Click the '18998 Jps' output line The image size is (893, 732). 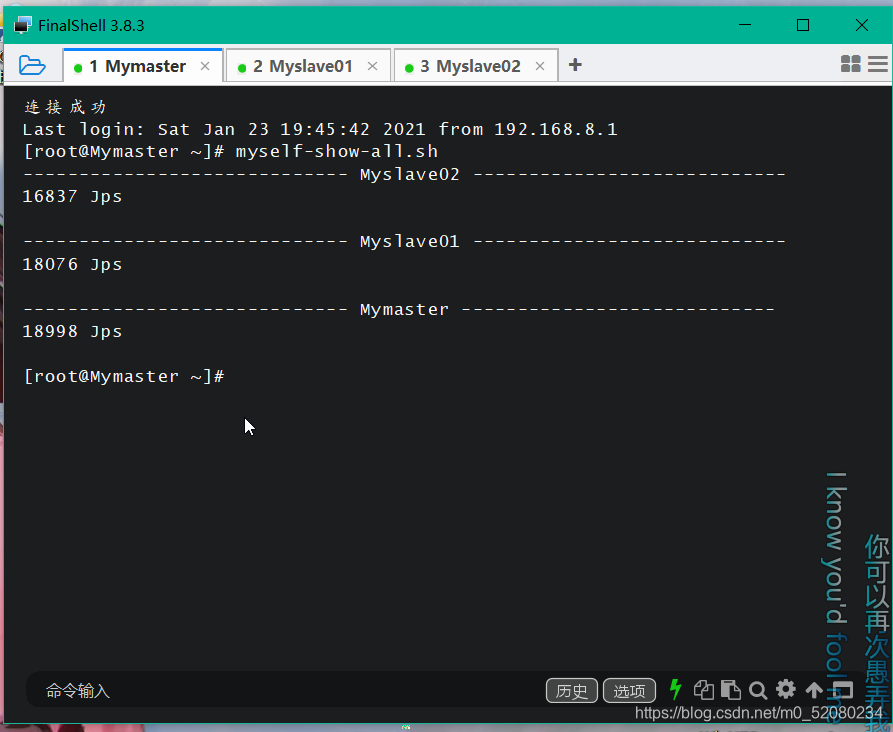tap(72, 332)
